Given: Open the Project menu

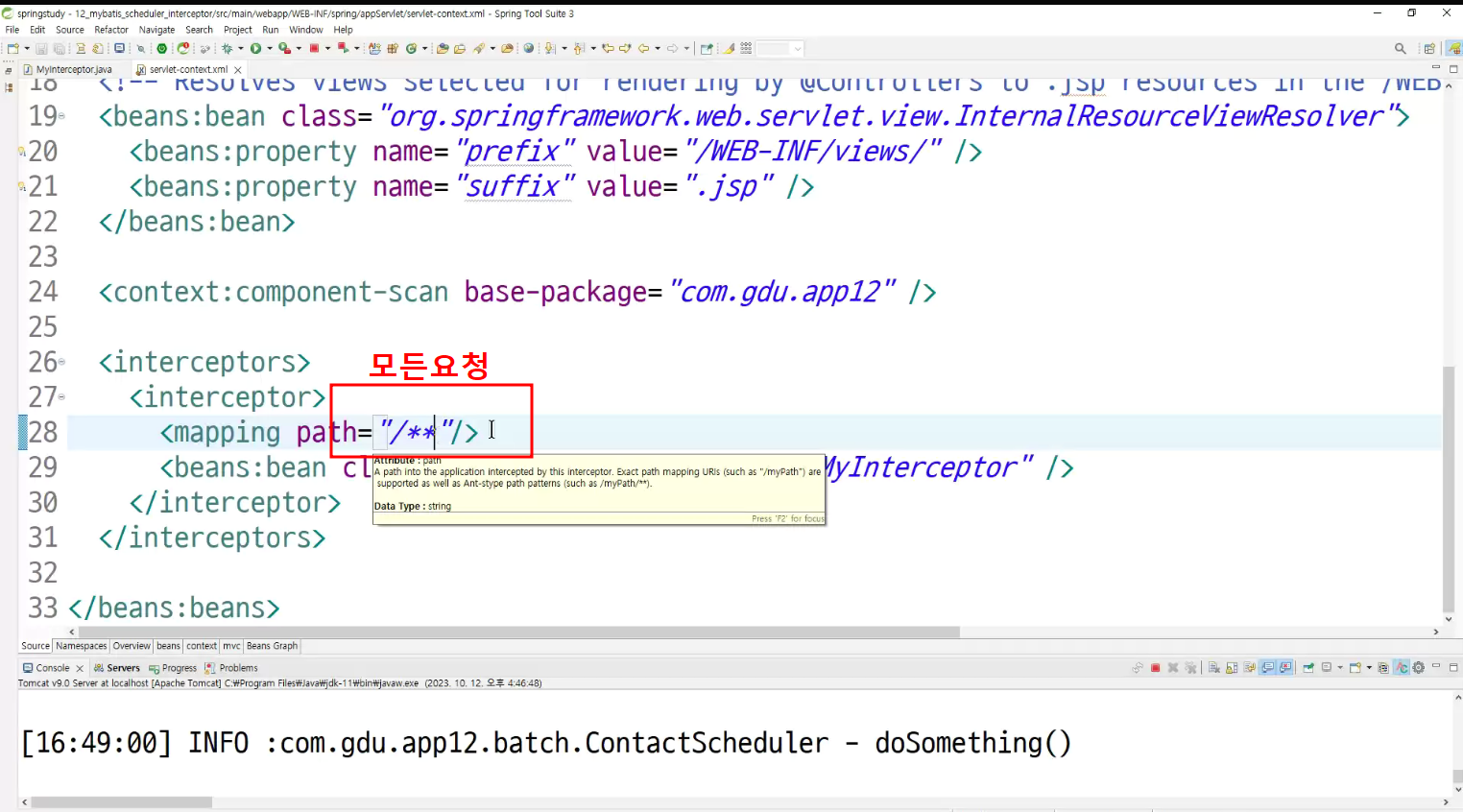Looking at the screenshot, I should pos(238,30).
